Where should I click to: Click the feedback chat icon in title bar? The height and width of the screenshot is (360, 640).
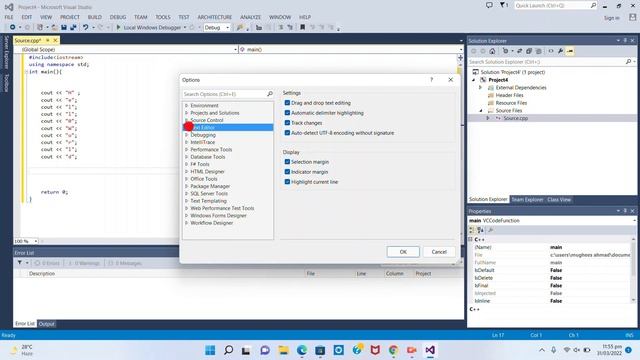(489, 5)
